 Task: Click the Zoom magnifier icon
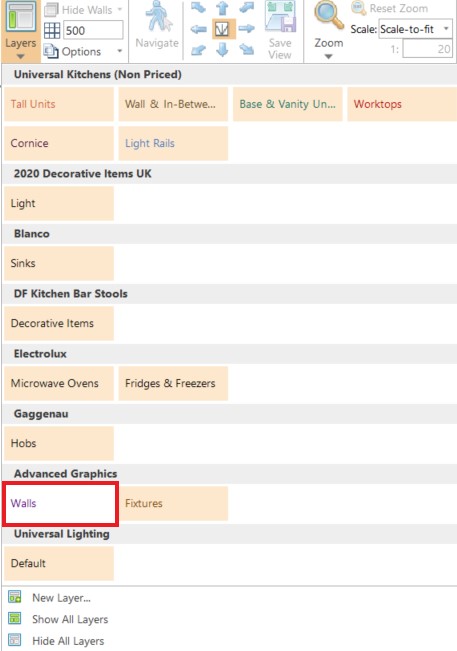tap(328, 16)
